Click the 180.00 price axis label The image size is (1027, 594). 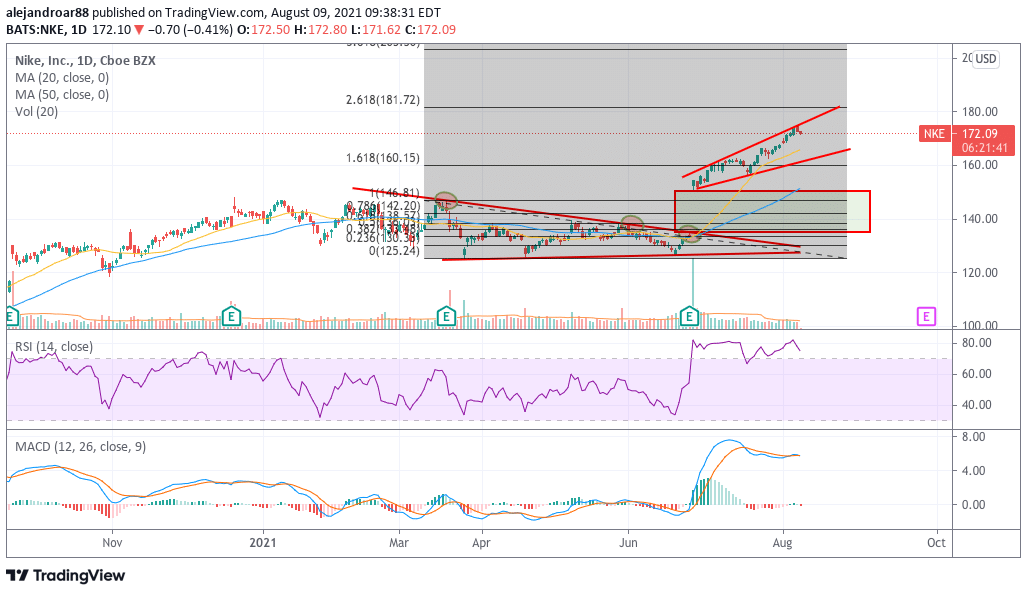979,112
